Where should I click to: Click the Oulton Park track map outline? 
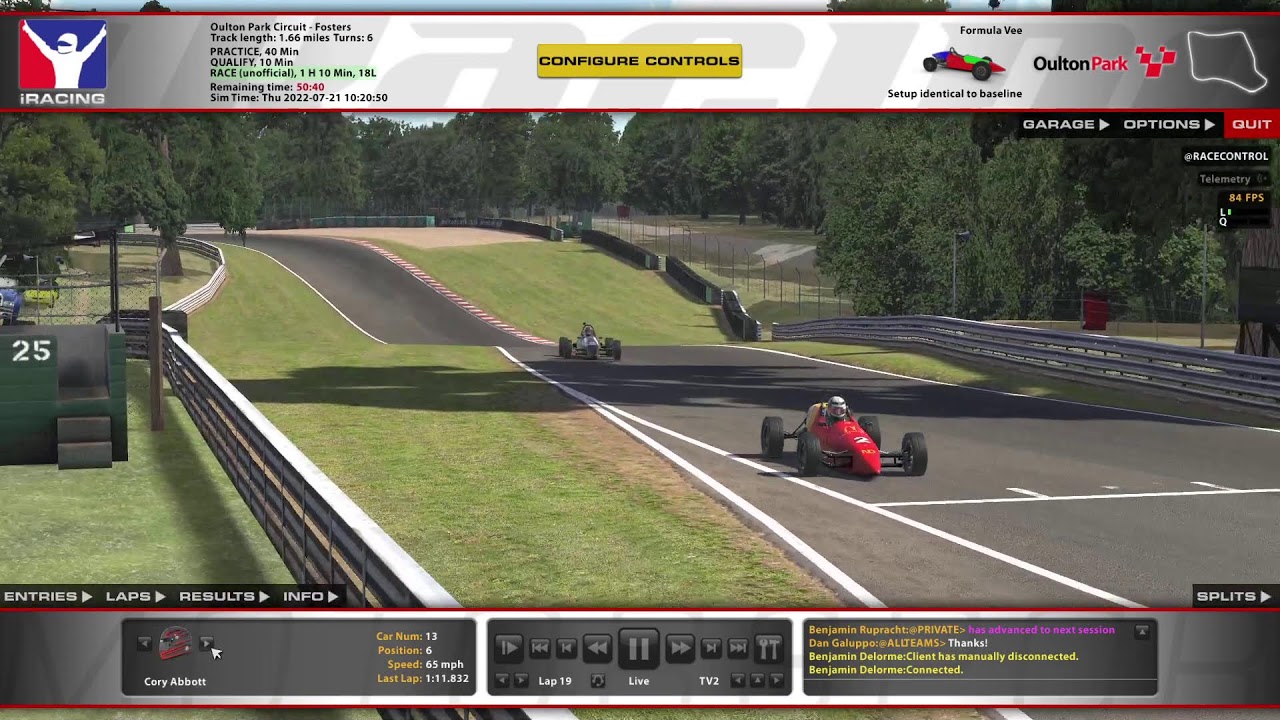coord(1227,61)
